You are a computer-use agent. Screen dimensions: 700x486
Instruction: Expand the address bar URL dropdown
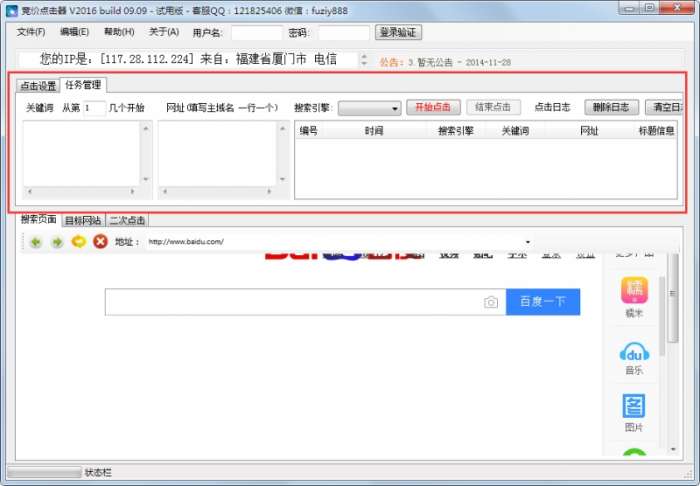click(527, 242)
